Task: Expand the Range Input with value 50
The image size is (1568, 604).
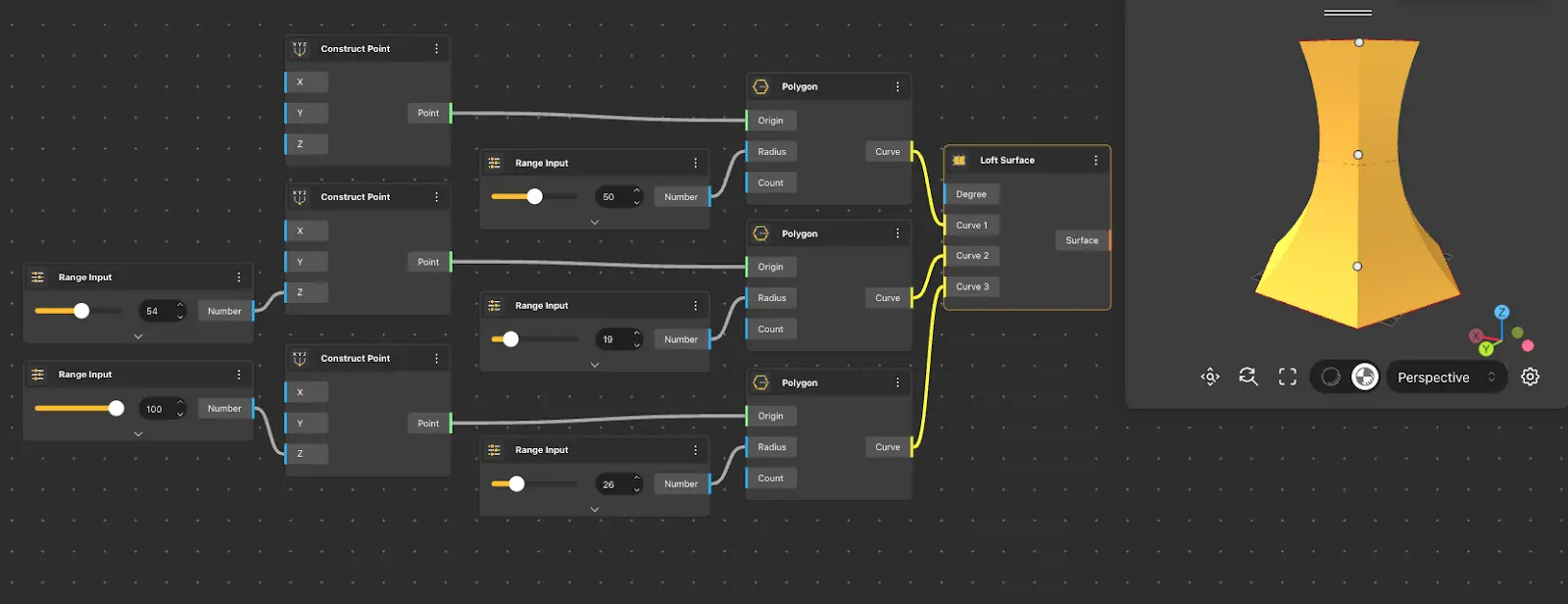Action: click(x=595, y=223)
